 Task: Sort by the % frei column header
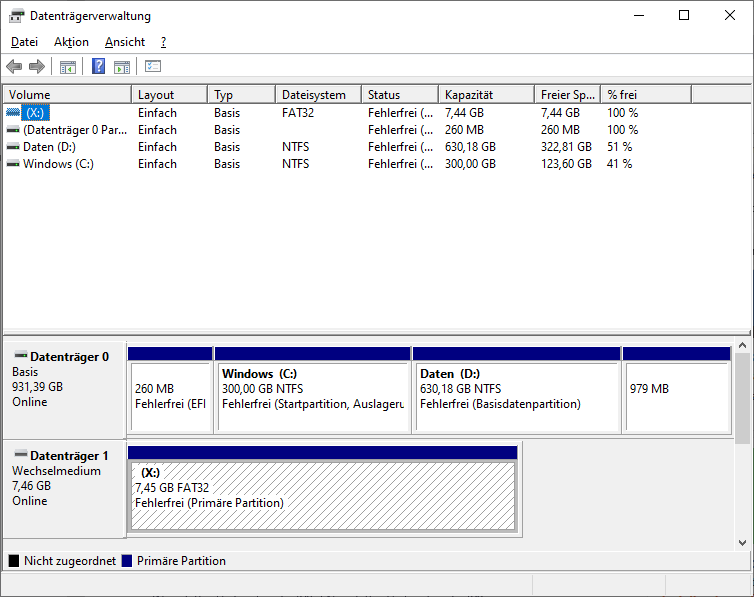(x=646, y=95)
